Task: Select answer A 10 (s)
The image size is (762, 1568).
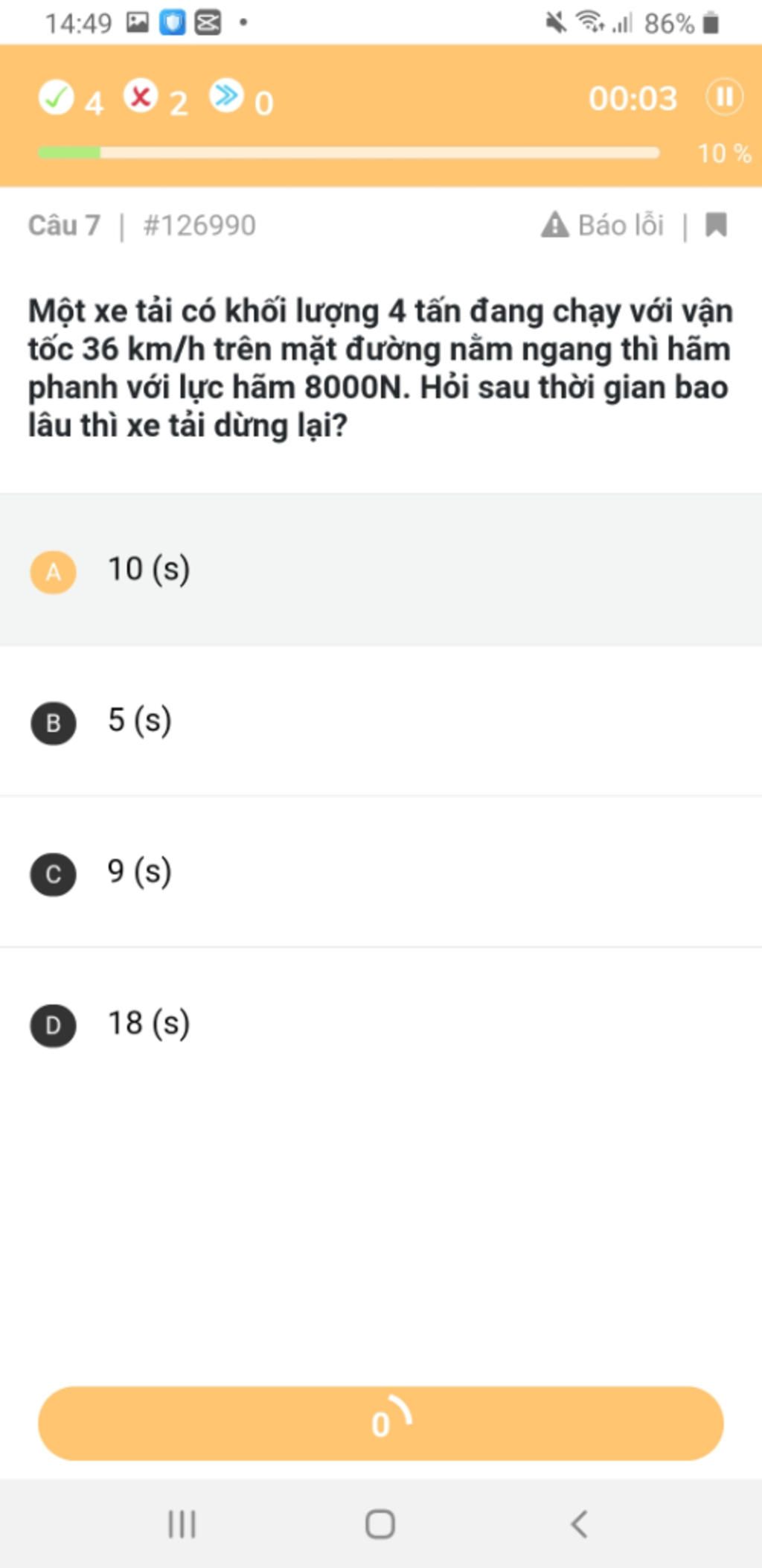Action: tap(381, 570)
